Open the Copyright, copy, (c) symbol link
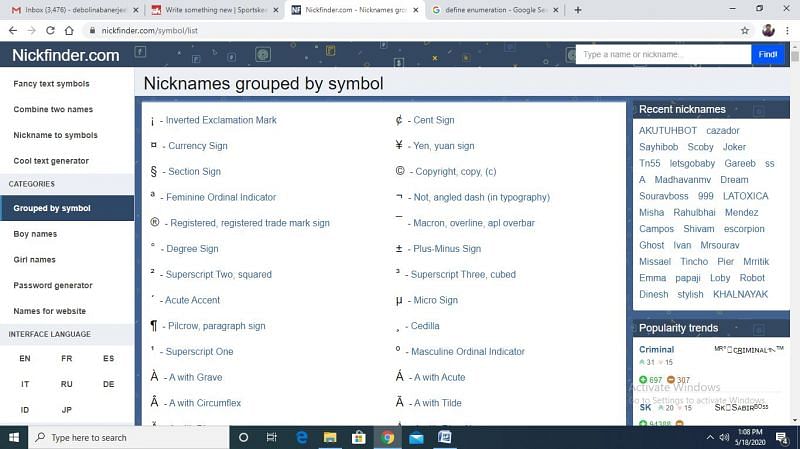800x449 pixels. coord(455,172)
